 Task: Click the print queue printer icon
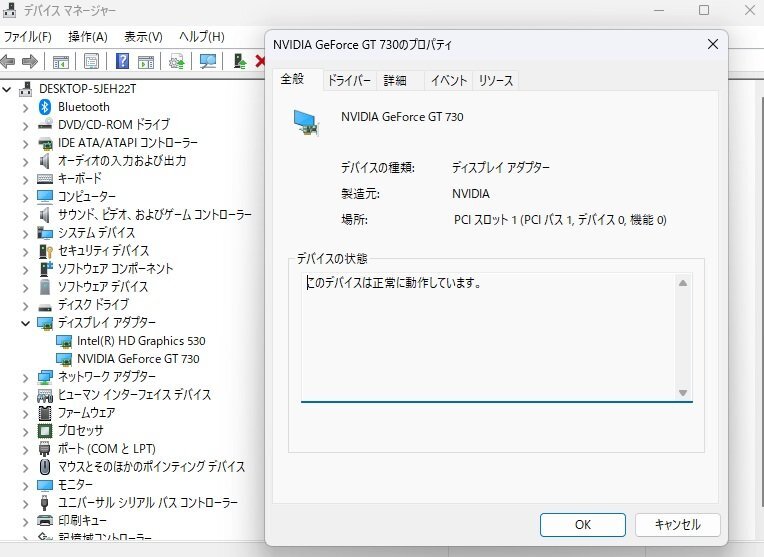tap(45, 520)
